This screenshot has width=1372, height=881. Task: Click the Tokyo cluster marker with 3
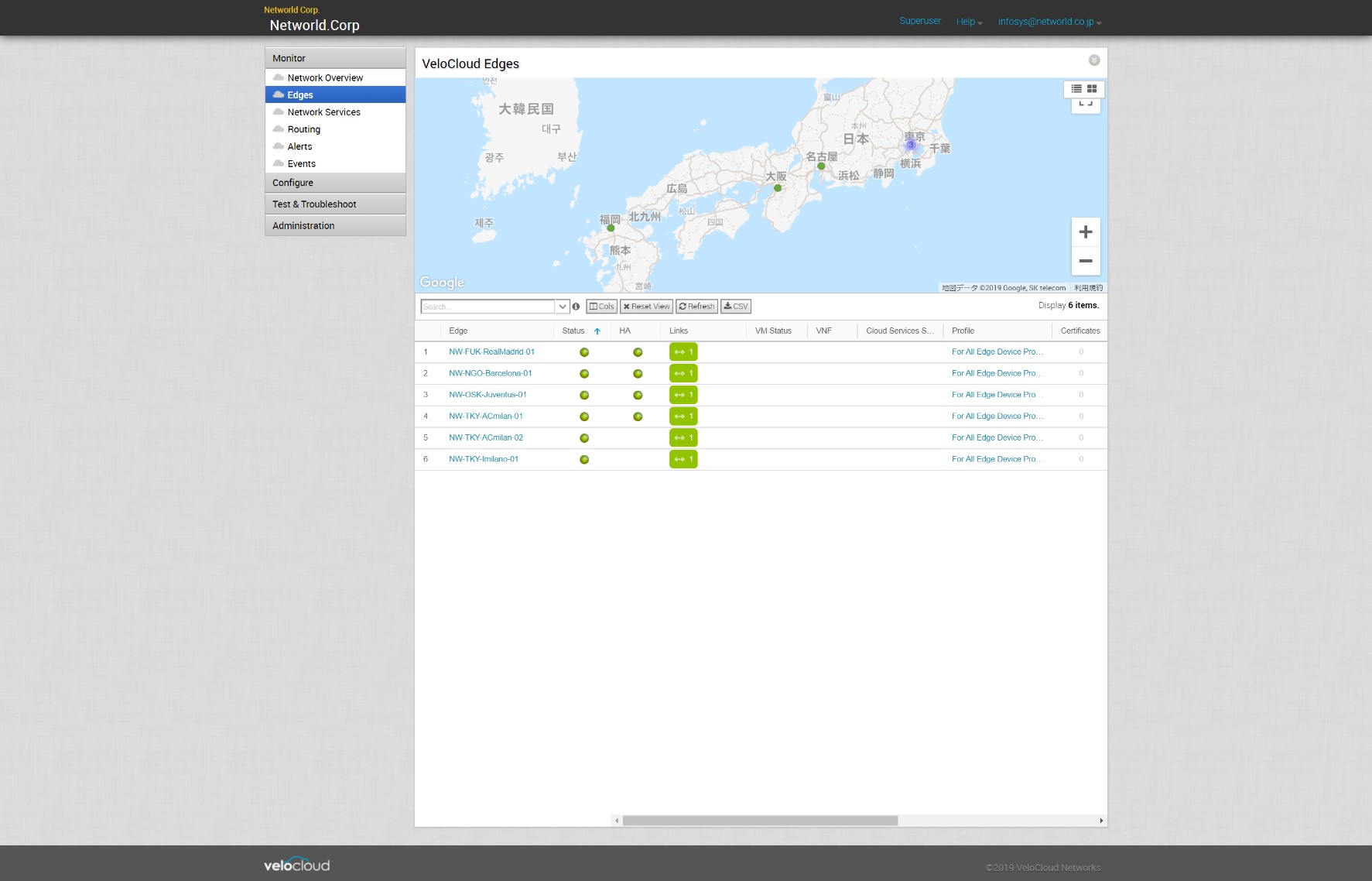[x=911, y=145]
